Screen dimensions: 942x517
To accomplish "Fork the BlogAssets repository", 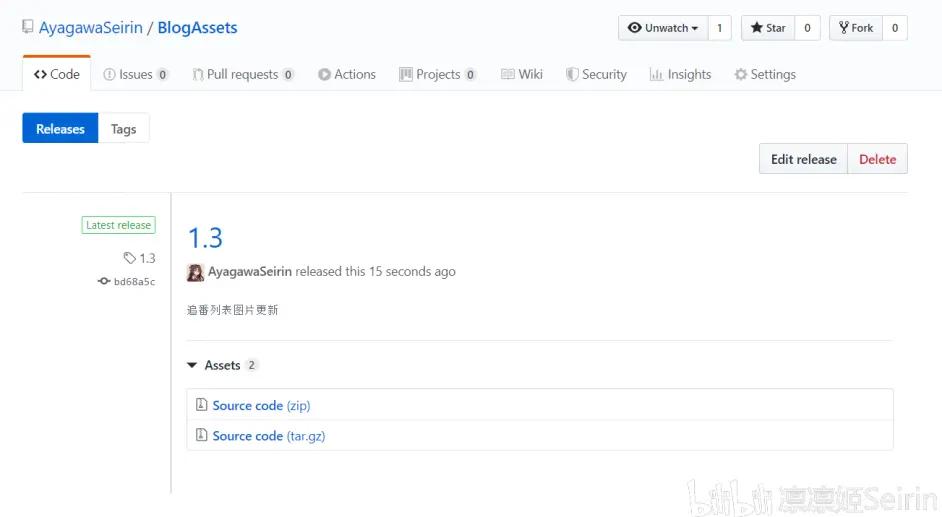I will point(856,28).
